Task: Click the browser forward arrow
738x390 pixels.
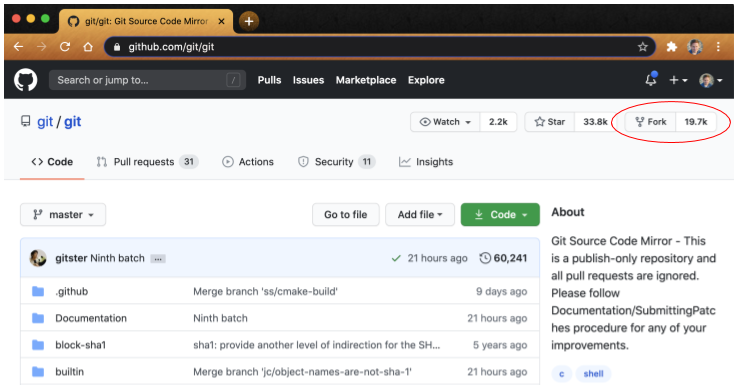Action: pyautogui.click(x=42, y=47)
